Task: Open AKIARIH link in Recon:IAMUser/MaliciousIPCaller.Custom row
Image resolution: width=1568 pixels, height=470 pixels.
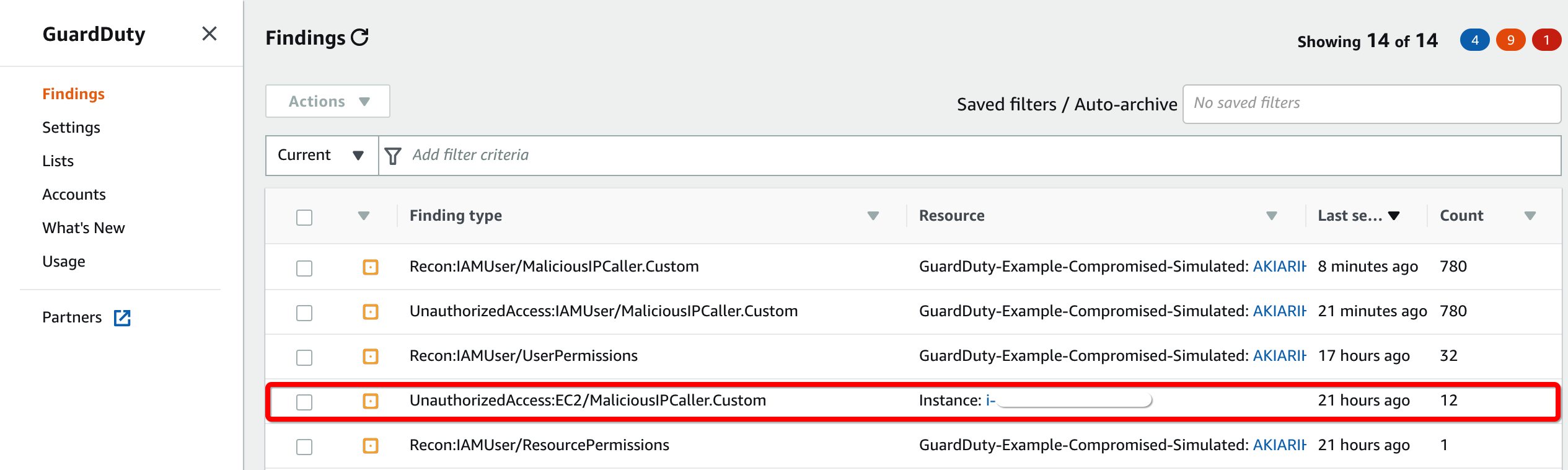Action: 1279,266
